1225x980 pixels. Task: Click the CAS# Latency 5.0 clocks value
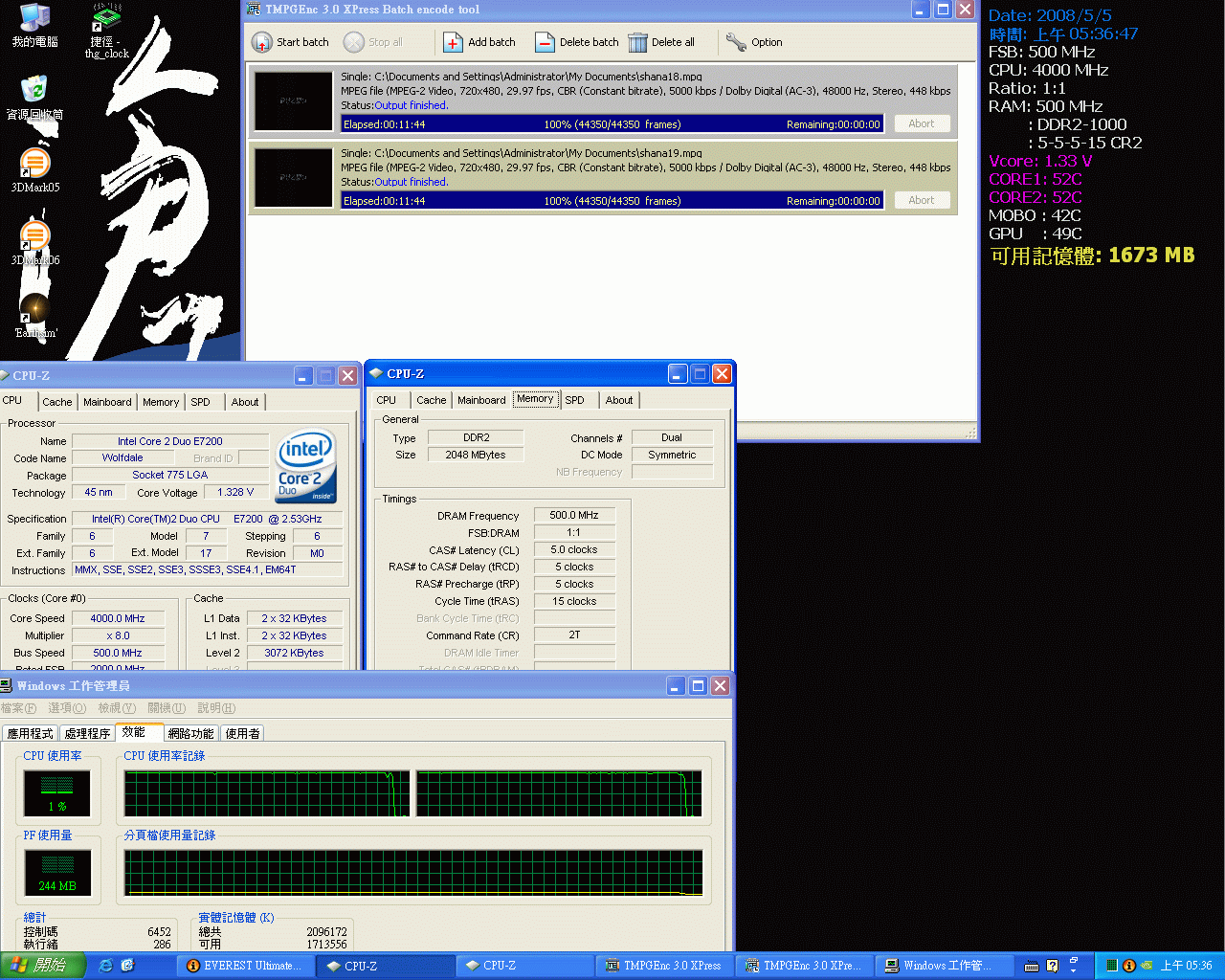pos(574,549)
